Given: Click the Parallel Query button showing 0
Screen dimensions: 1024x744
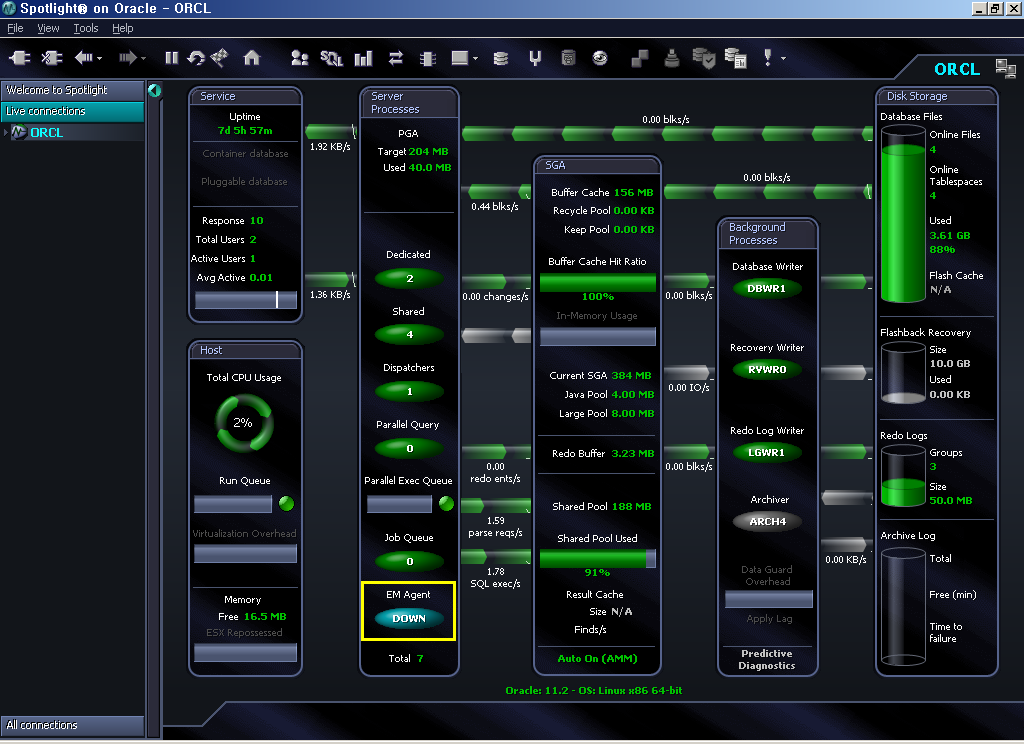Looking at the screenshot, I should click(409, 448).
